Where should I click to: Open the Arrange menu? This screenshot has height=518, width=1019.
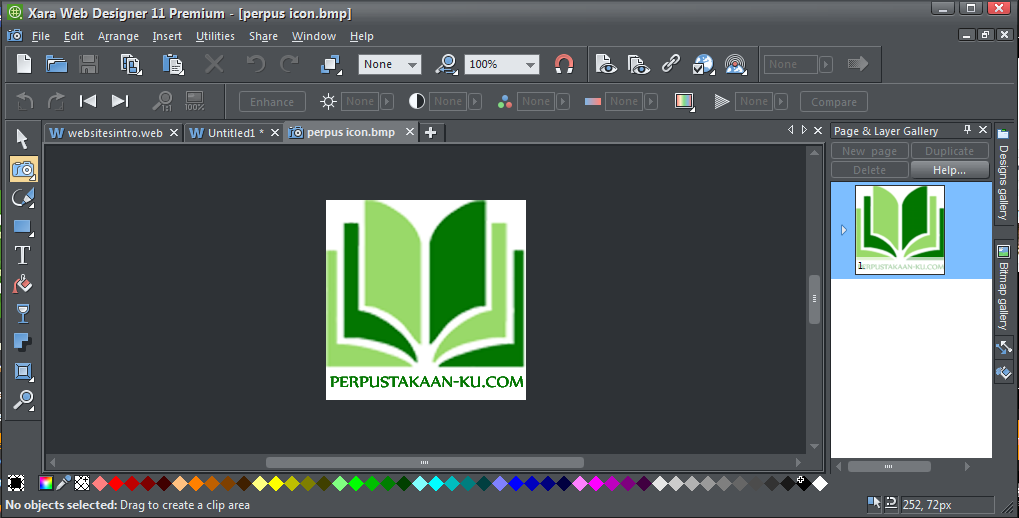118,36
